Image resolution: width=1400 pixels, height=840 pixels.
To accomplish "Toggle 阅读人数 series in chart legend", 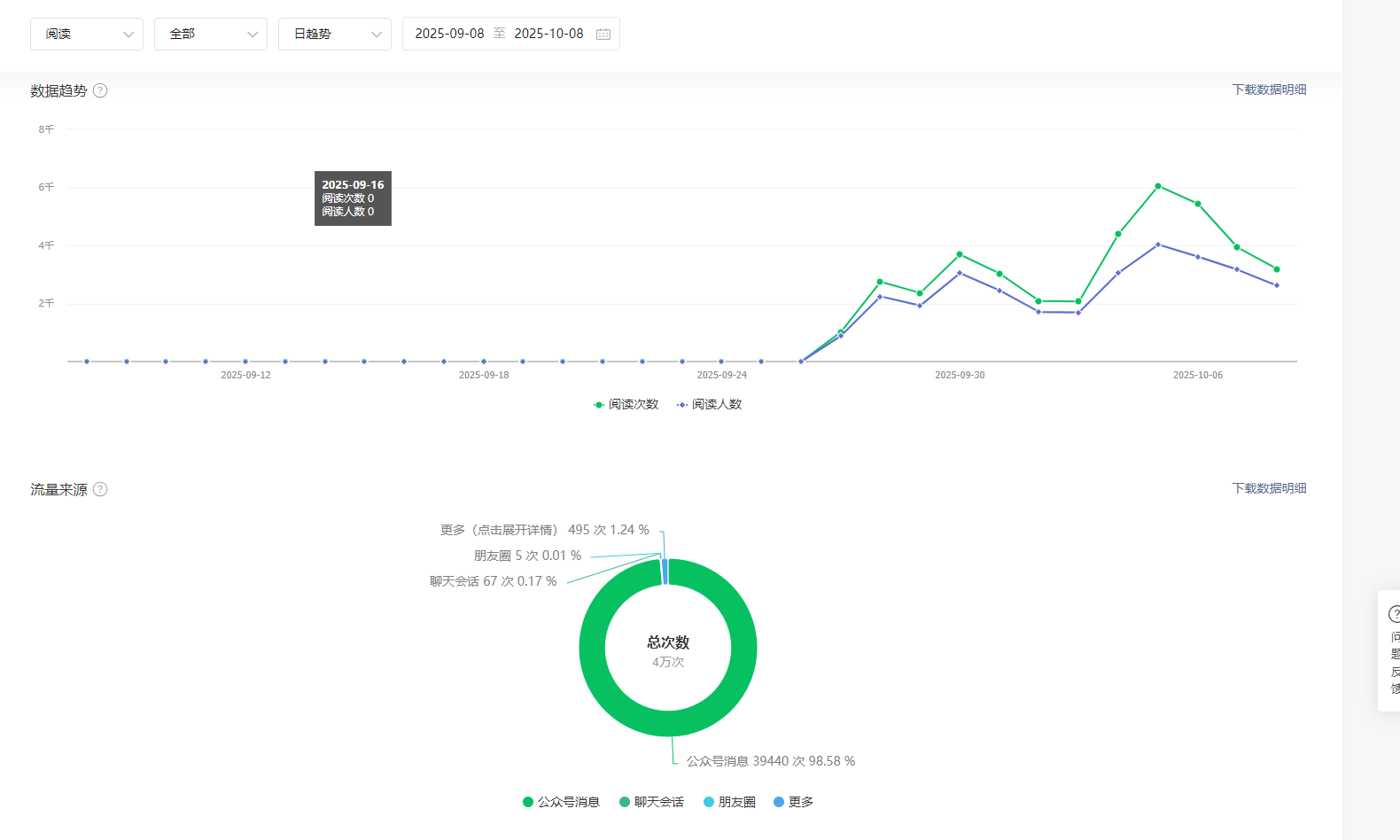I will point(710,404).
